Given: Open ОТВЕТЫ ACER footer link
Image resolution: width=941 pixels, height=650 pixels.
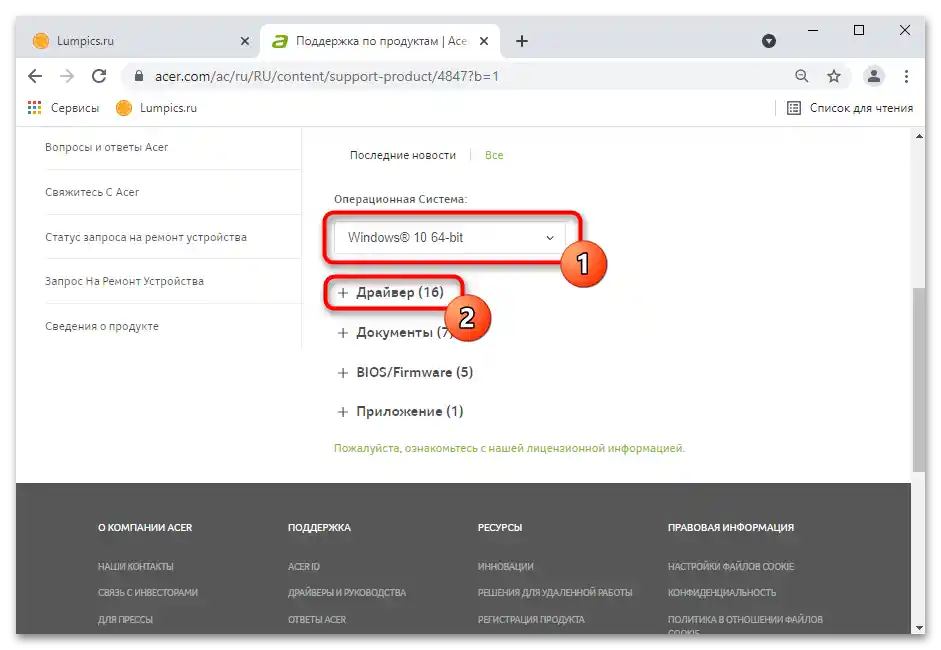Looking at the screenshot, I should pyautogui.click(x=317, y=619).
